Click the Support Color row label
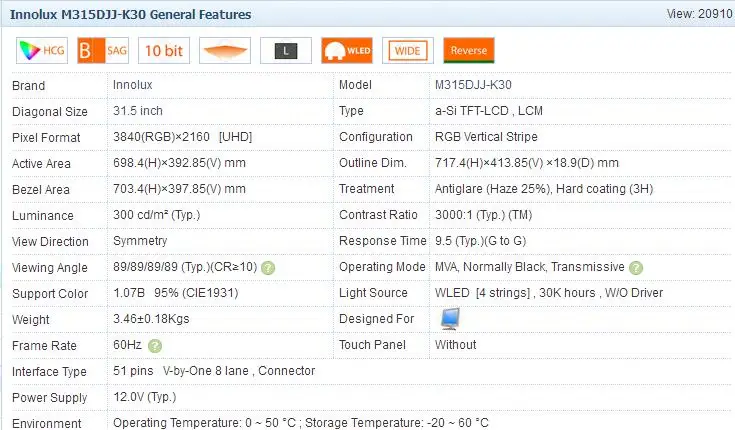This screenshot has width=735, height=430. (x=50, y=294)
